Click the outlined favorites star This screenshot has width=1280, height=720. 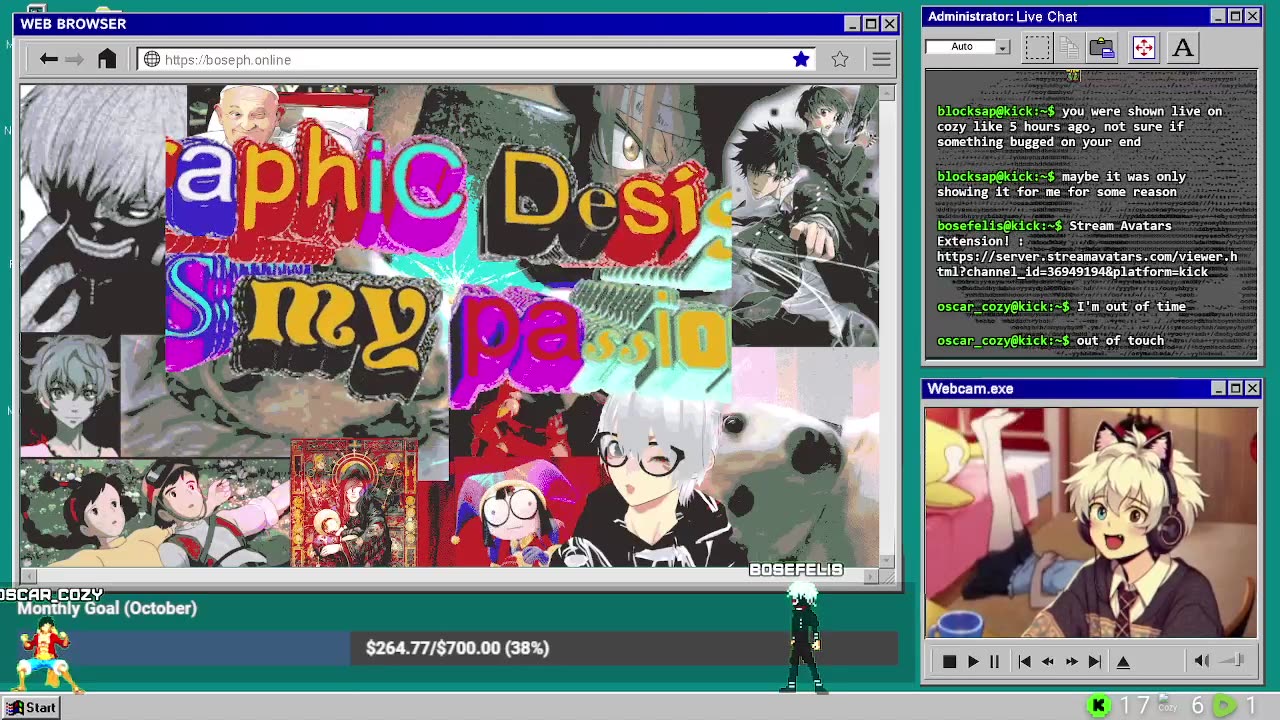point(840,60)
